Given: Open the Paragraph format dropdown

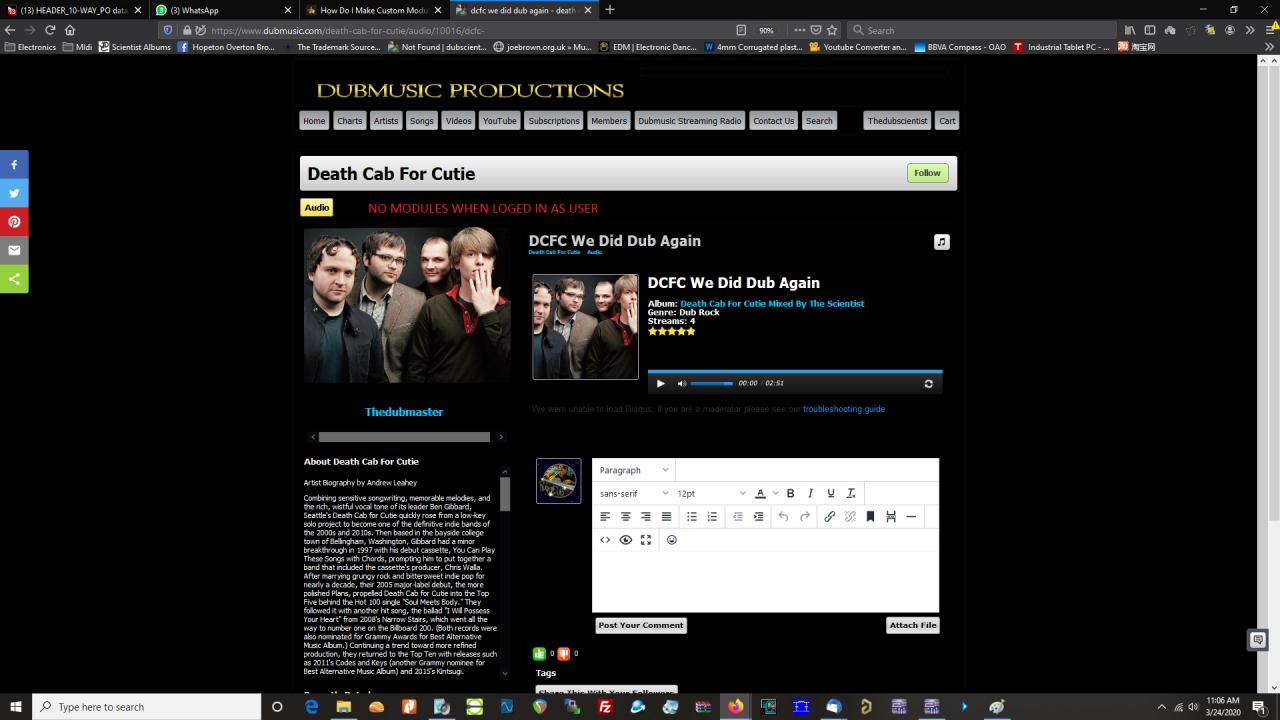Looking at the screenshot, I should click(634, 470).
